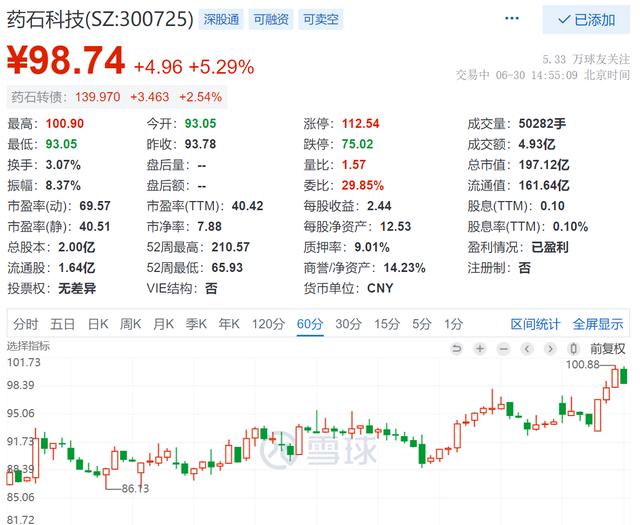Open the 前复权 adjustment dropdown

click(608, 349)
